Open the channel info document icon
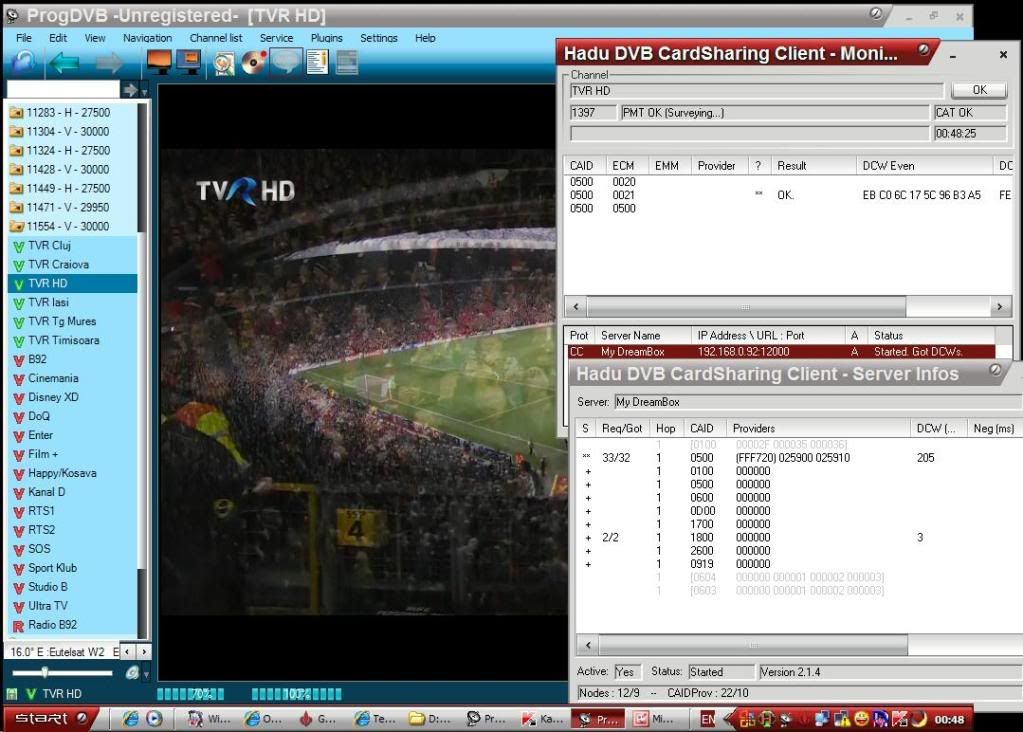Viewport: 1023px width, 732px height. click(x=317, y=63)
